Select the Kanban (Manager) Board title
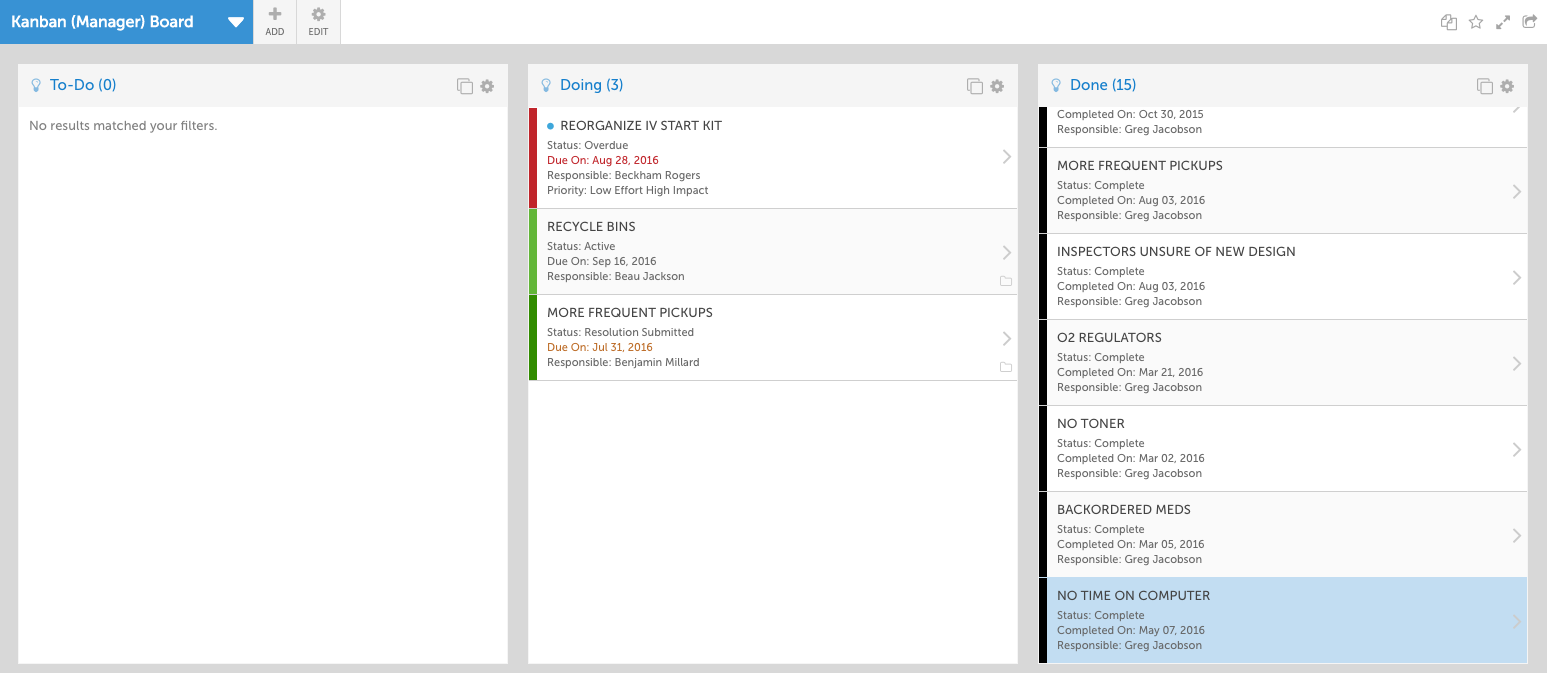 click(x=100, y=21)
